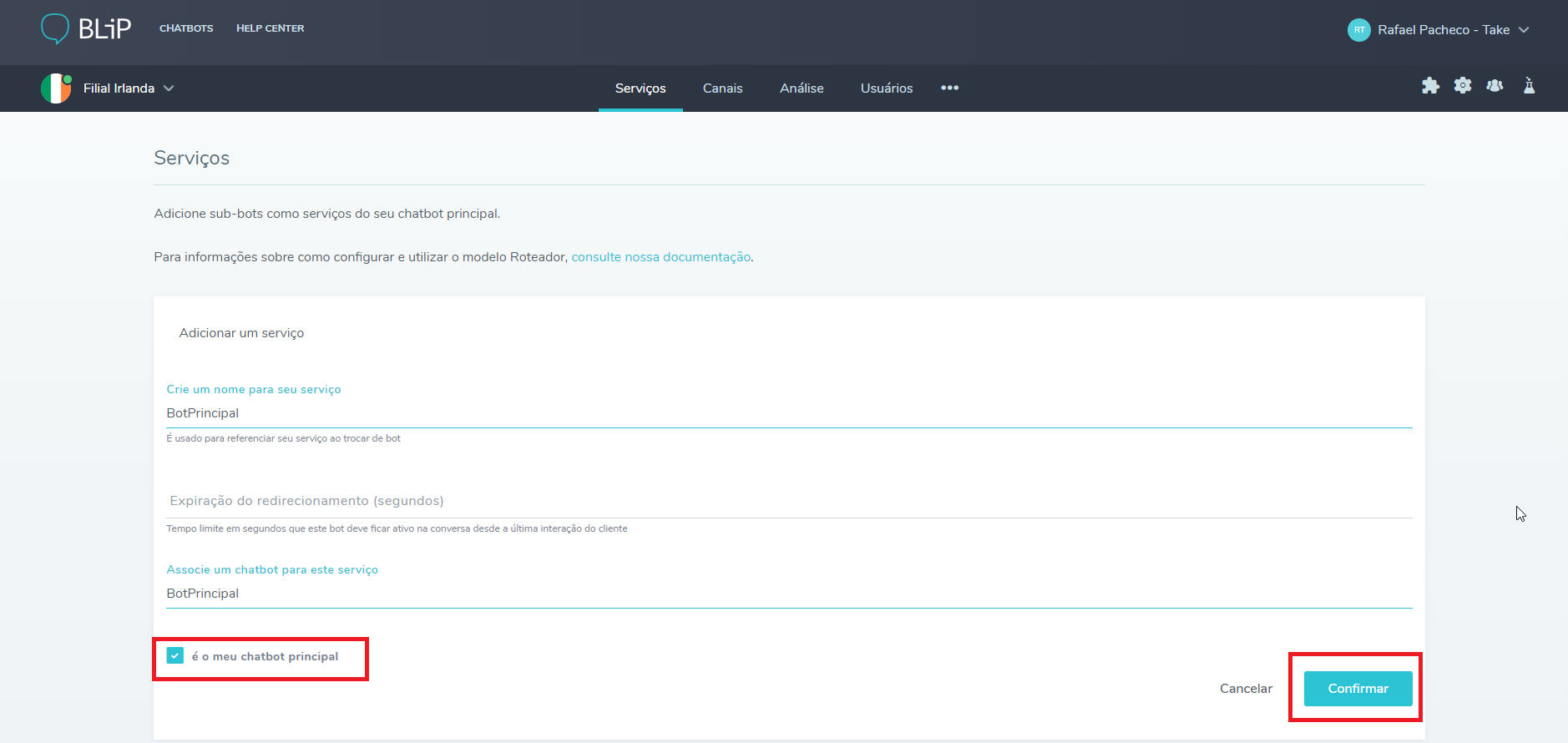This screenshot has height=743, width=1568.
Task: Focus the redirect expiration seconds field
Action: coord(788,501)
